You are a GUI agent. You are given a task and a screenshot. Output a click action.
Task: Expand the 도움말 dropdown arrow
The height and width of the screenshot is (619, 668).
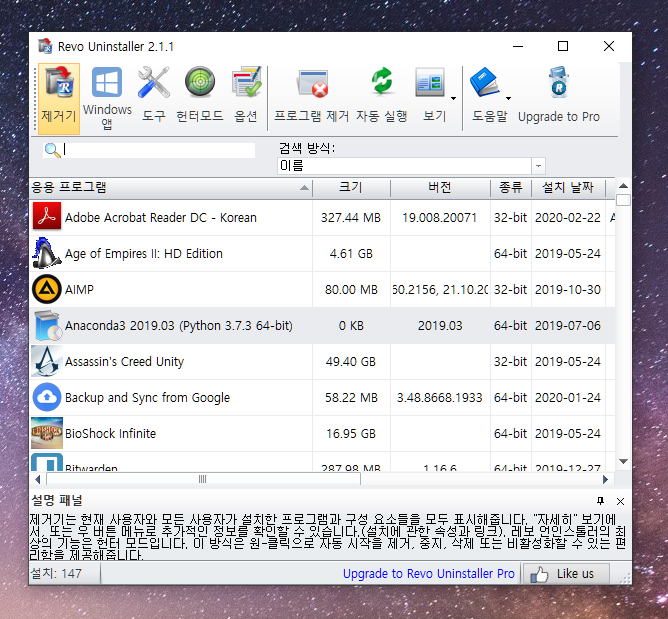(x=508, y=98)
